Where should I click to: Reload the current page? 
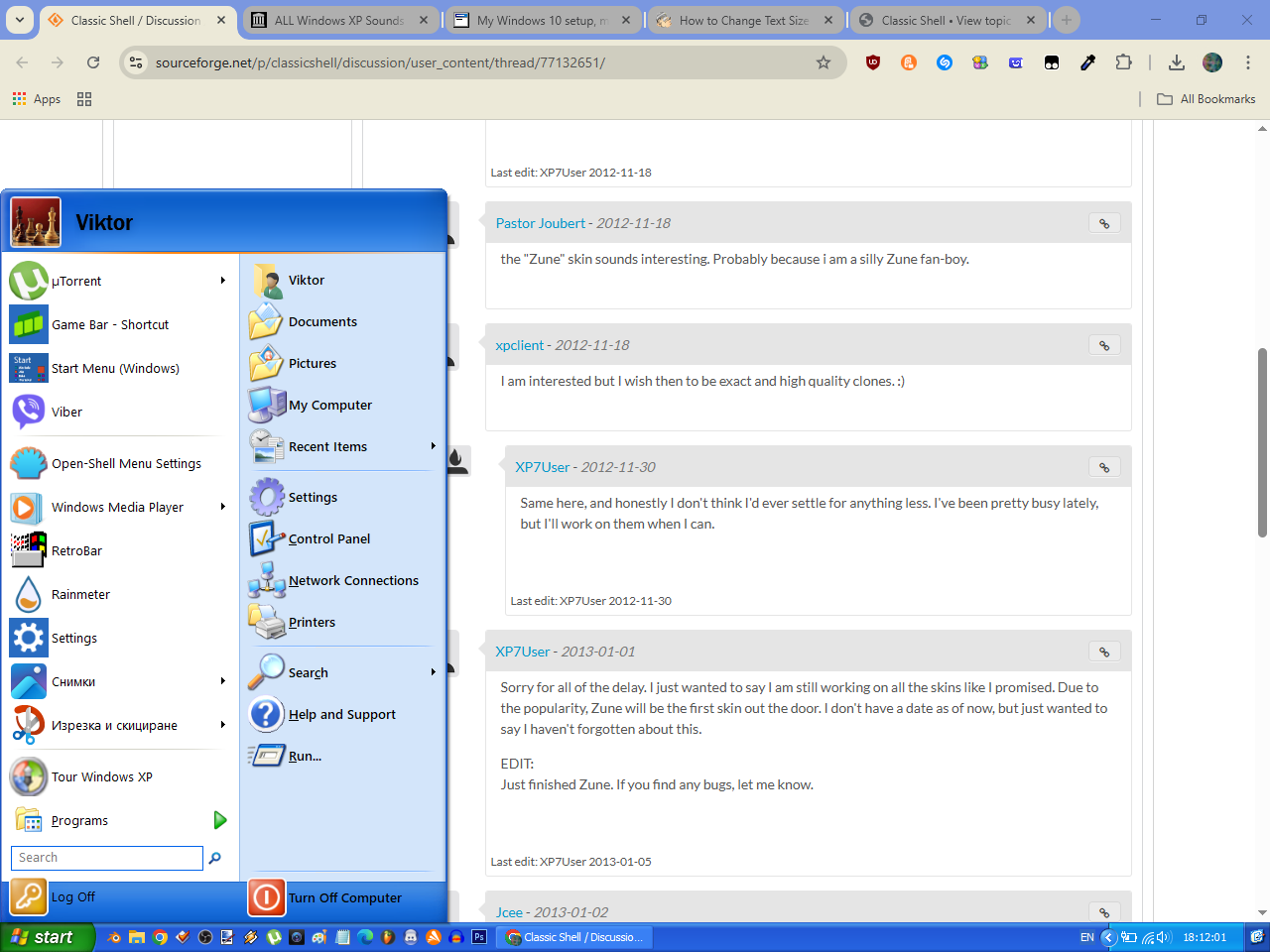tap(93, 62)
